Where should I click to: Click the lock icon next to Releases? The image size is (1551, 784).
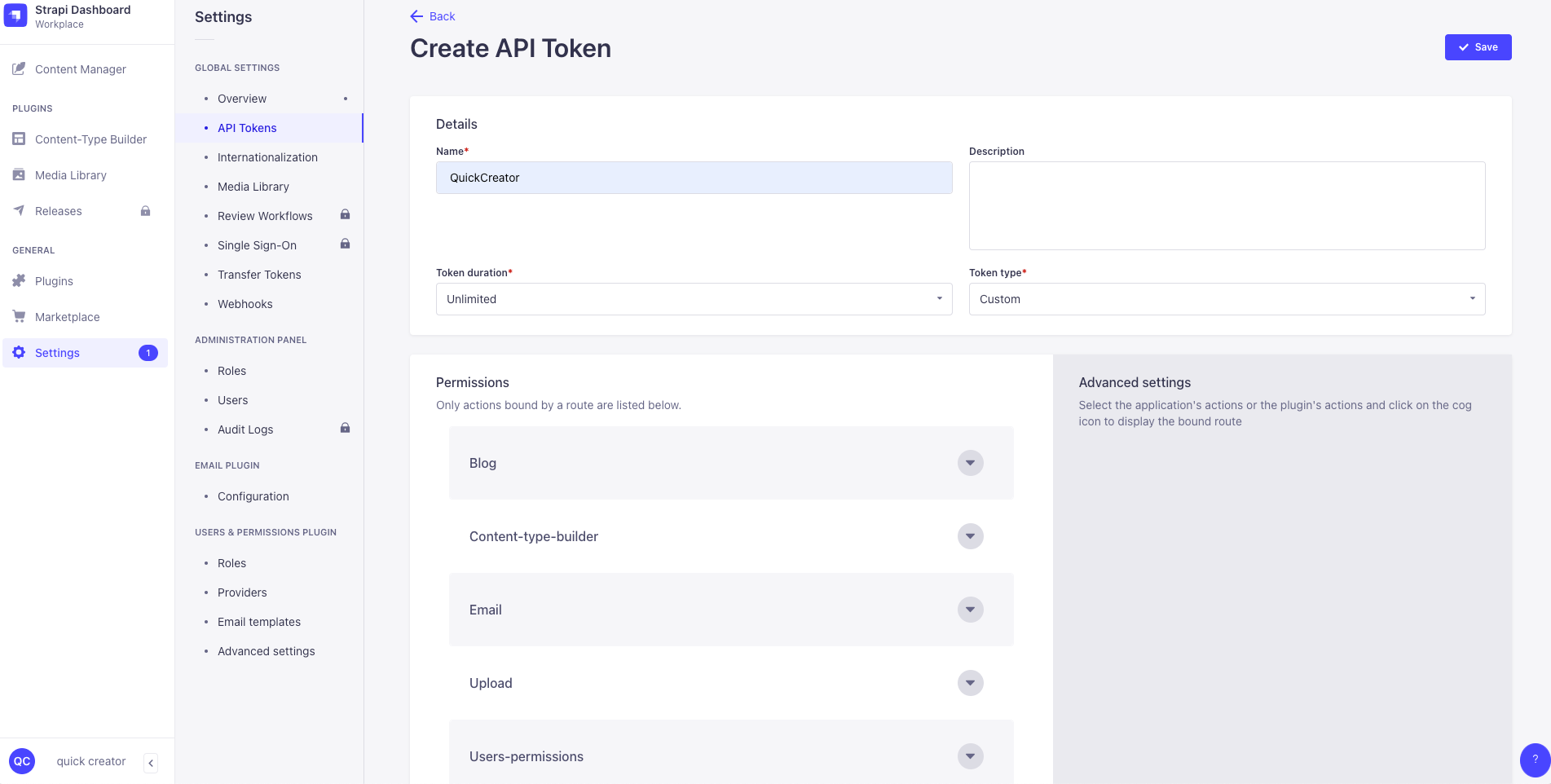point(145,211)
